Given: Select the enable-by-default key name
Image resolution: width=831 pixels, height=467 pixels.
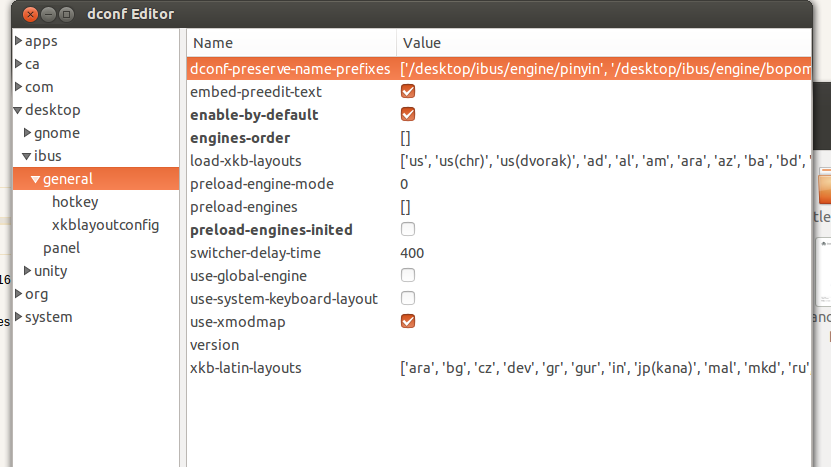Looking at the screenshot, I should [254, 115].
